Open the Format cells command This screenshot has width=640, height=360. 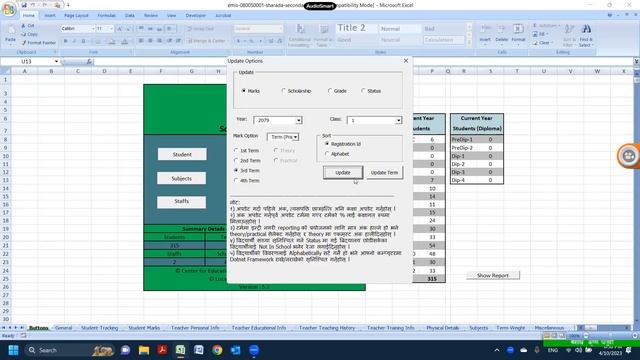coord(518,34)
